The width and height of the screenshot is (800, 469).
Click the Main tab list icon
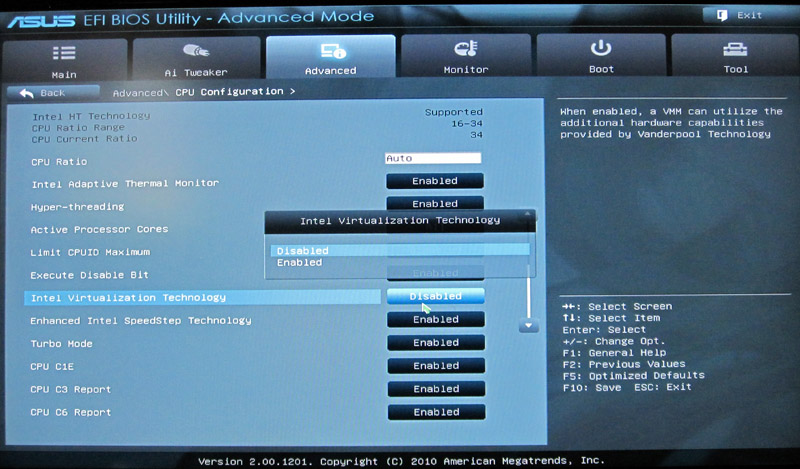point(64,53)
